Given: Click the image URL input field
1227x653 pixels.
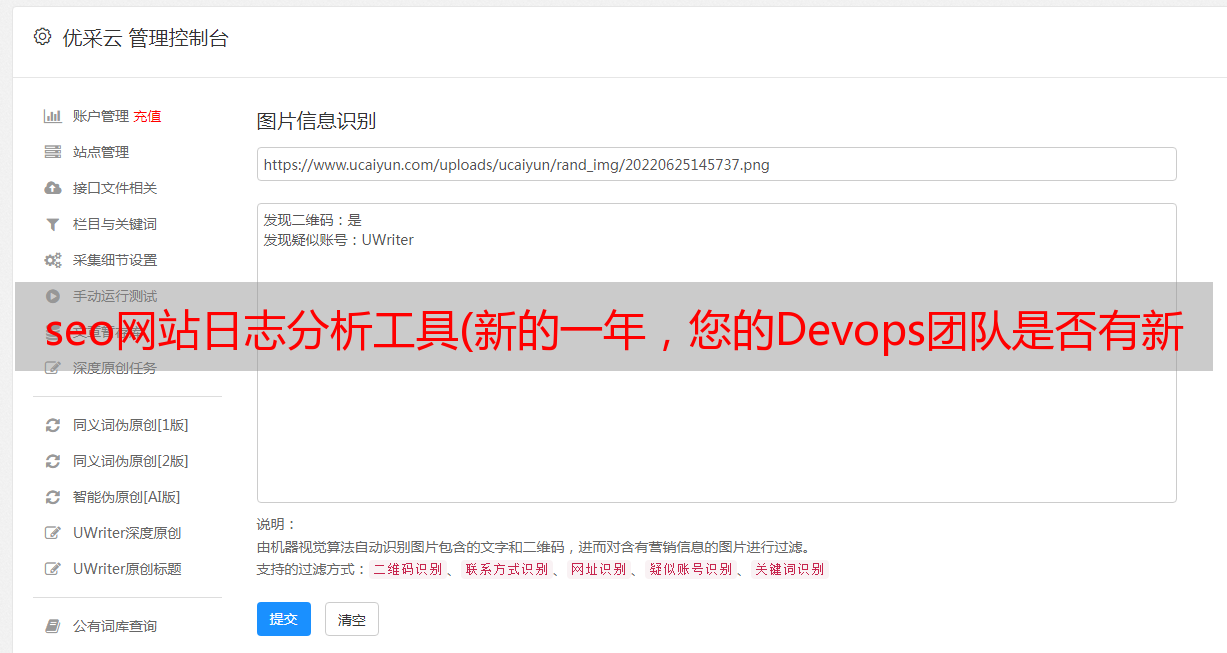Looking at the screenshot, I should point(716,164).
